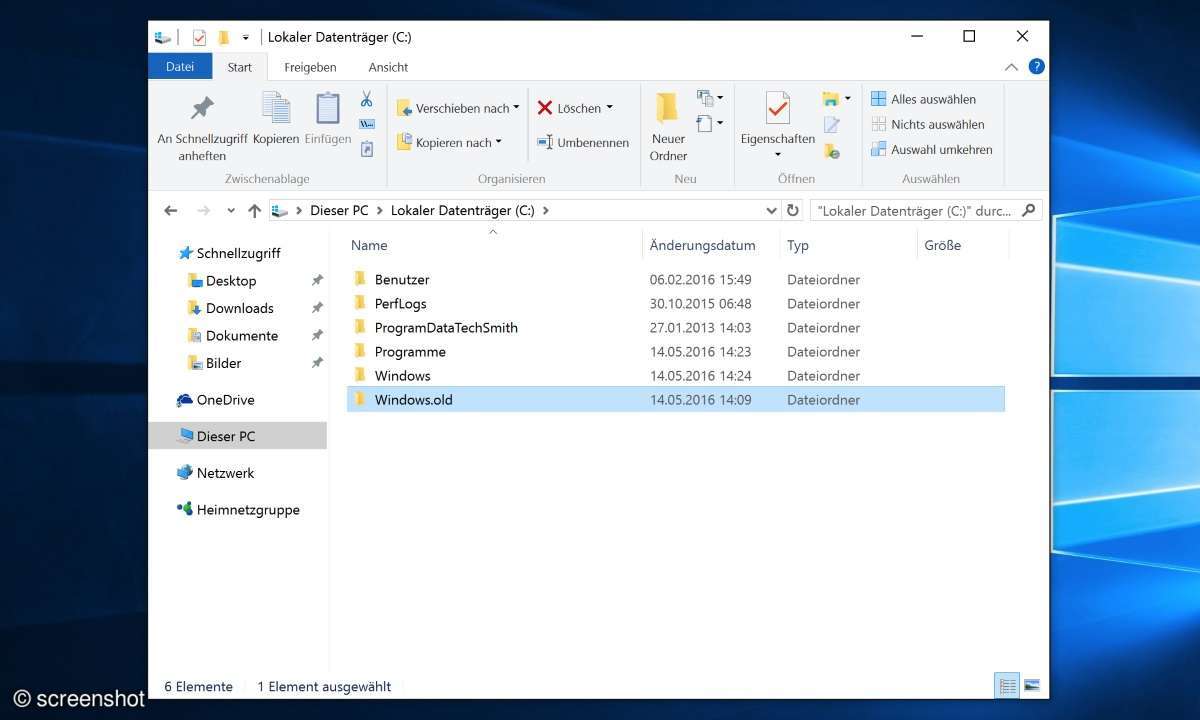Open Bilder in the navigation pane
Image resolution: width=1200 pixels, height=720 pixels.
214,363
